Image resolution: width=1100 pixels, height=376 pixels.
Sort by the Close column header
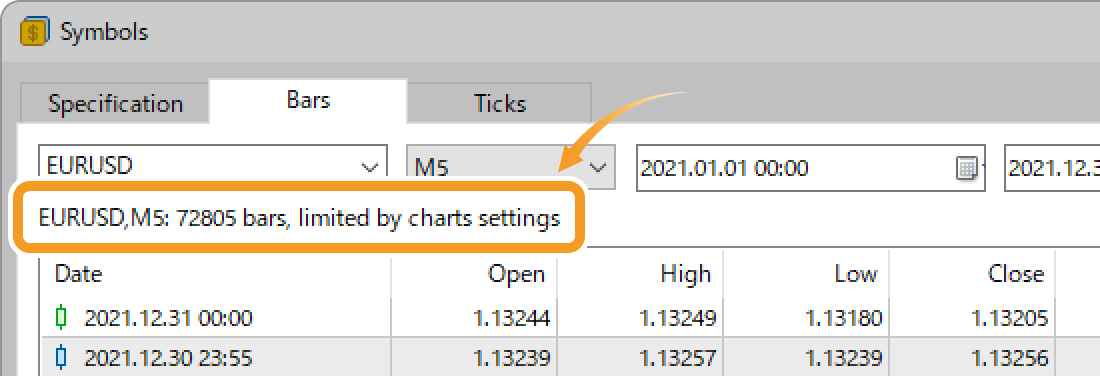[972, 274]
